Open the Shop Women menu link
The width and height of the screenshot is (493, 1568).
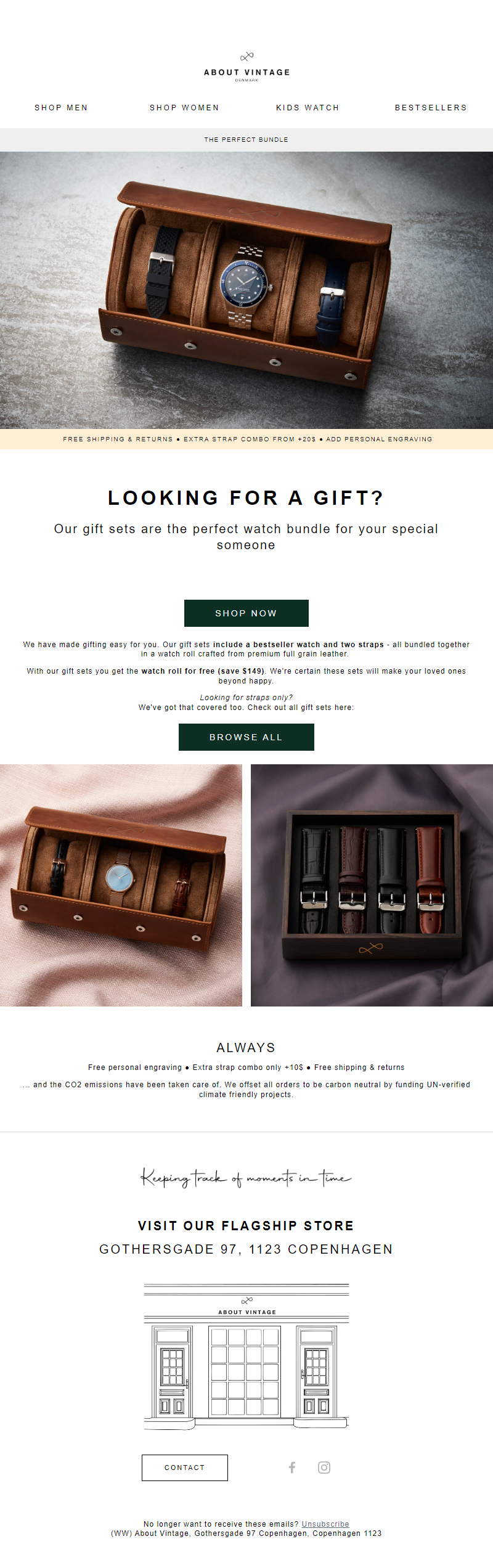184,108
